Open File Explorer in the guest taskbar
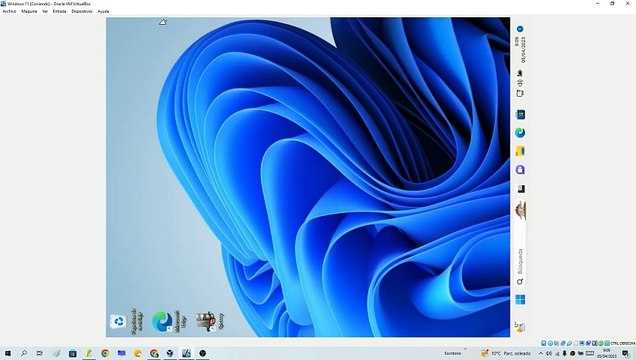This screenshot has height=360, width=636. [520, 151]
